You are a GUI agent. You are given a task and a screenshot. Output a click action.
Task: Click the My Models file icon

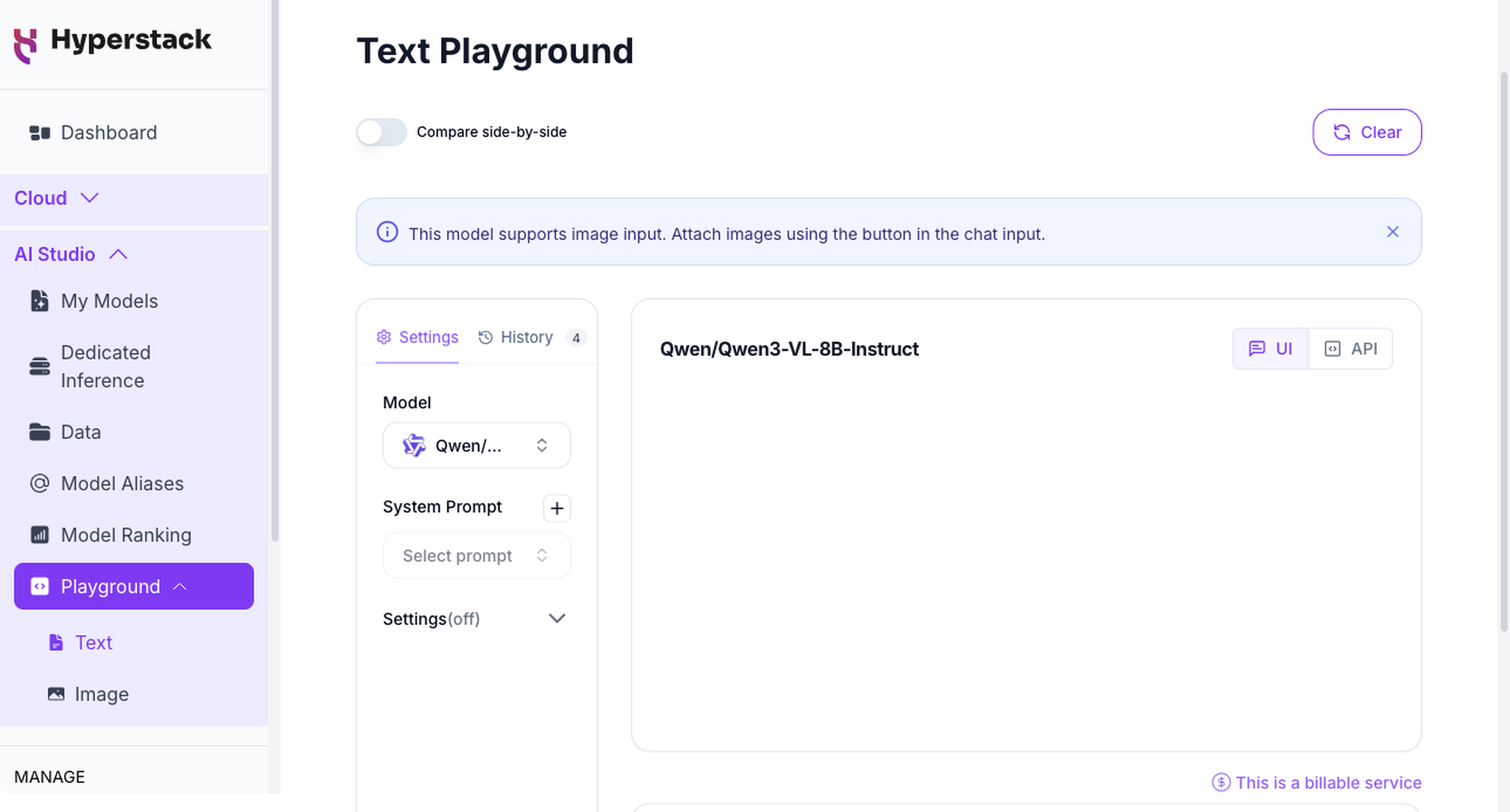(39, 301)
